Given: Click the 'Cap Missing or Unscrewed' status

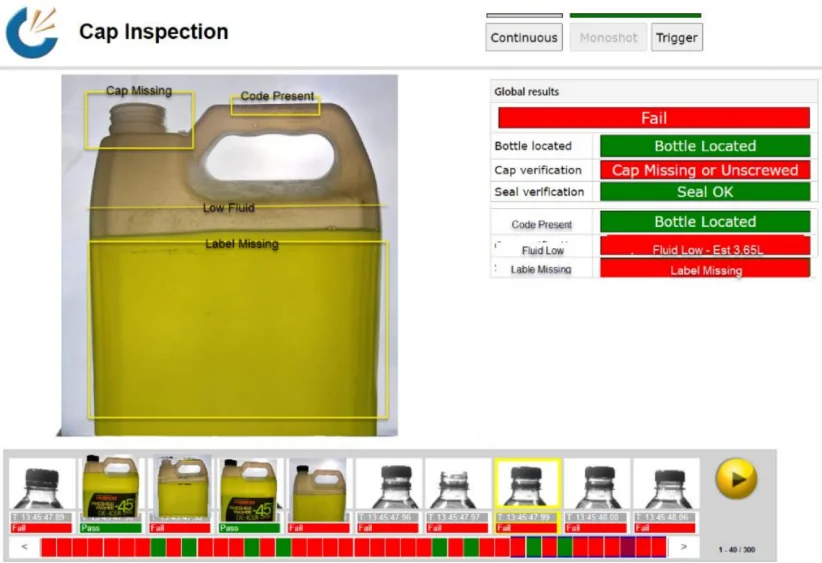Looking at the screenshot, I should [x=704, y=170].
